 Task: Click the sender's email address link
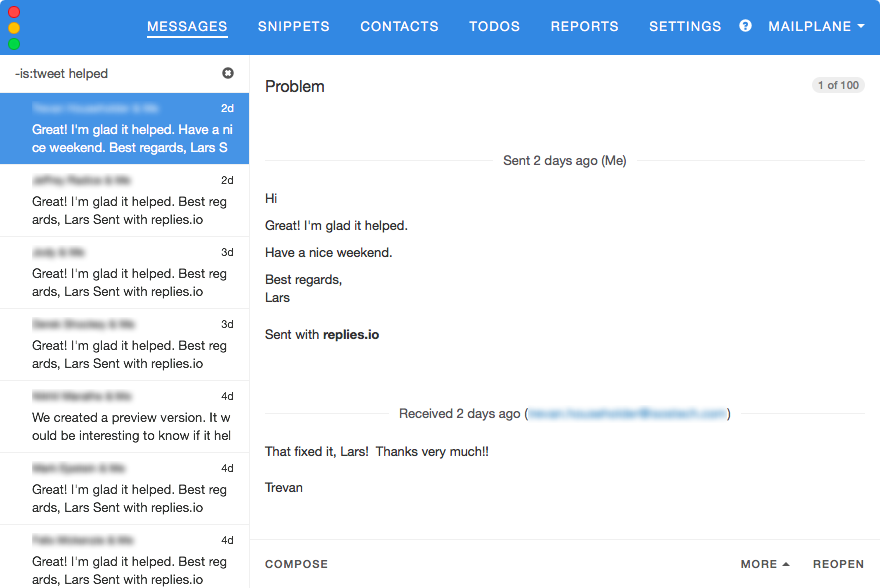627,414
